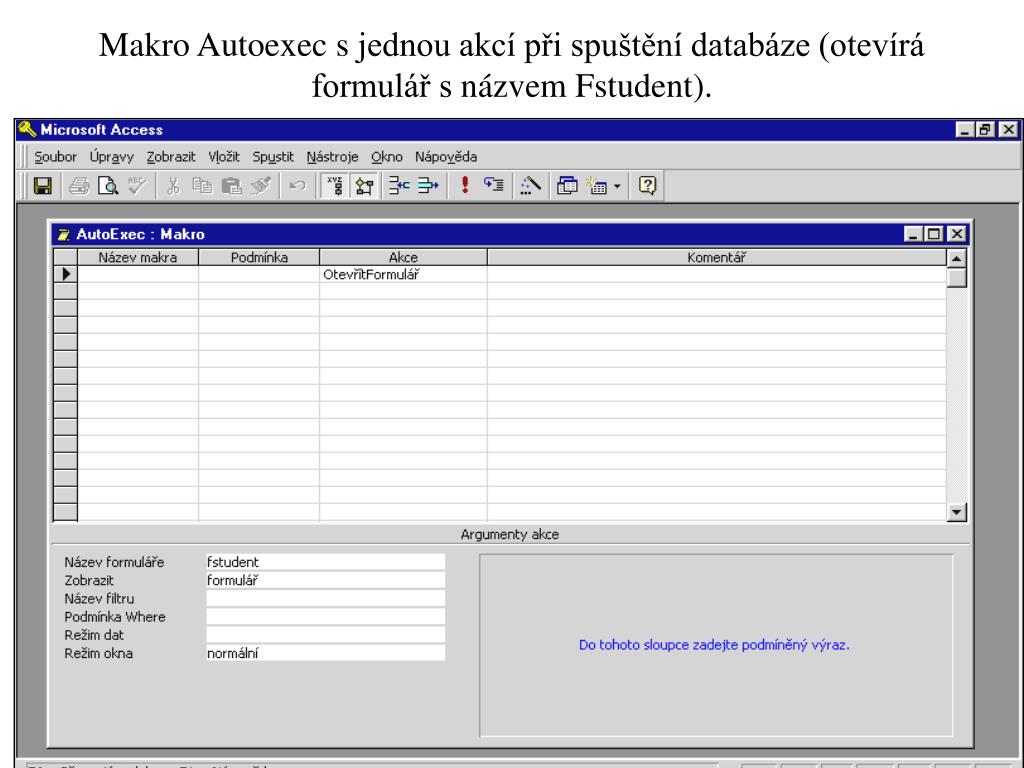The image size is (1024, 768).
Task: Click the Save diskette icon
Action: click(42, 186)
